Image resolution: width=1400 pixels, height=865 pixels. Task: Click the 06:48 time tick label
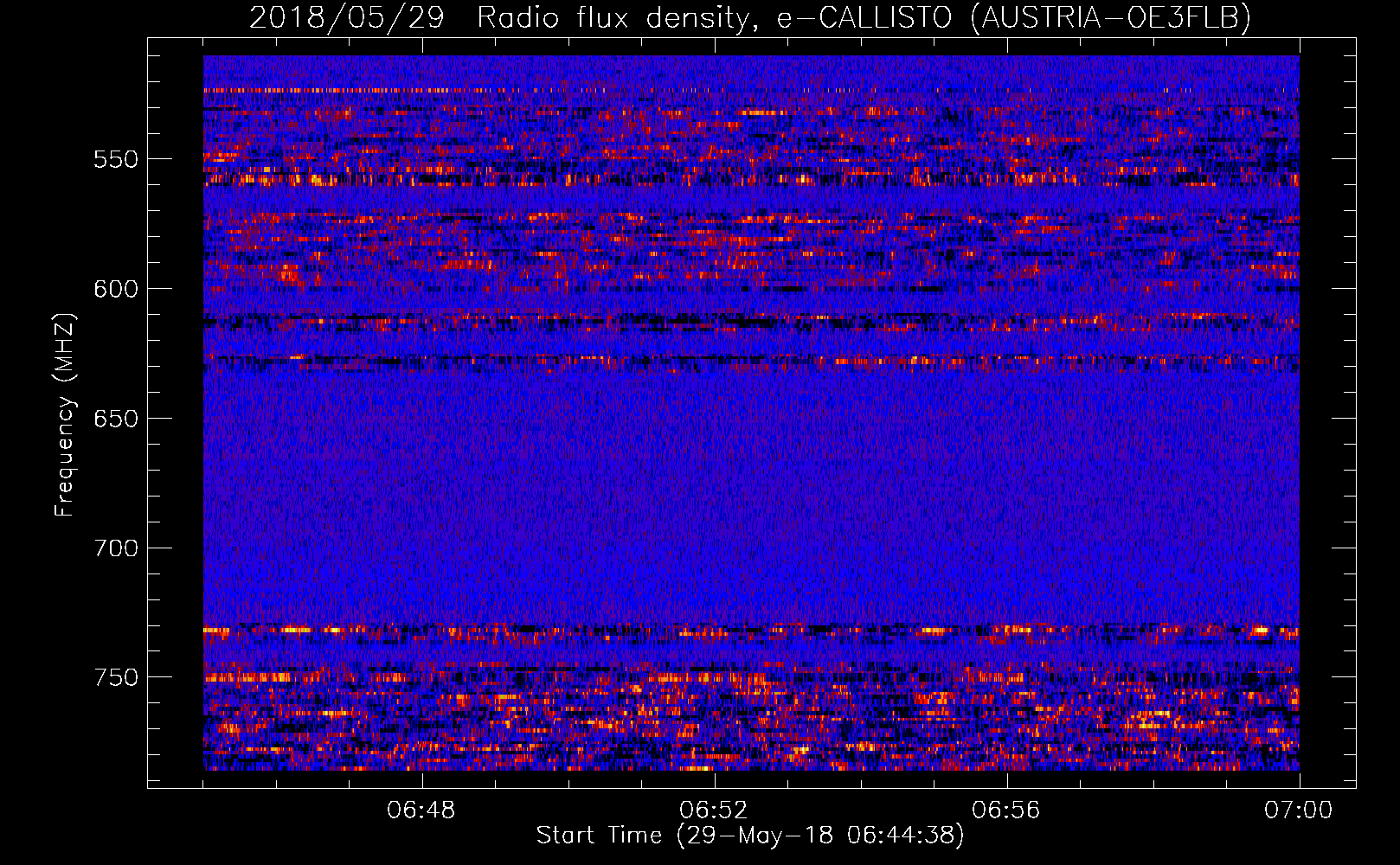pos(421,811)
